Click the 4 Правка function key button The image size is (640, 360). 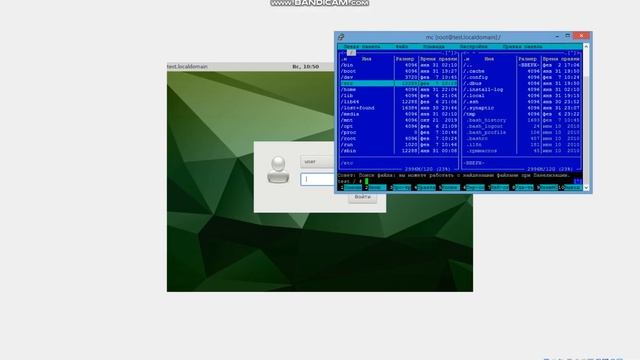pyautogui.click(x=424, y=187)
